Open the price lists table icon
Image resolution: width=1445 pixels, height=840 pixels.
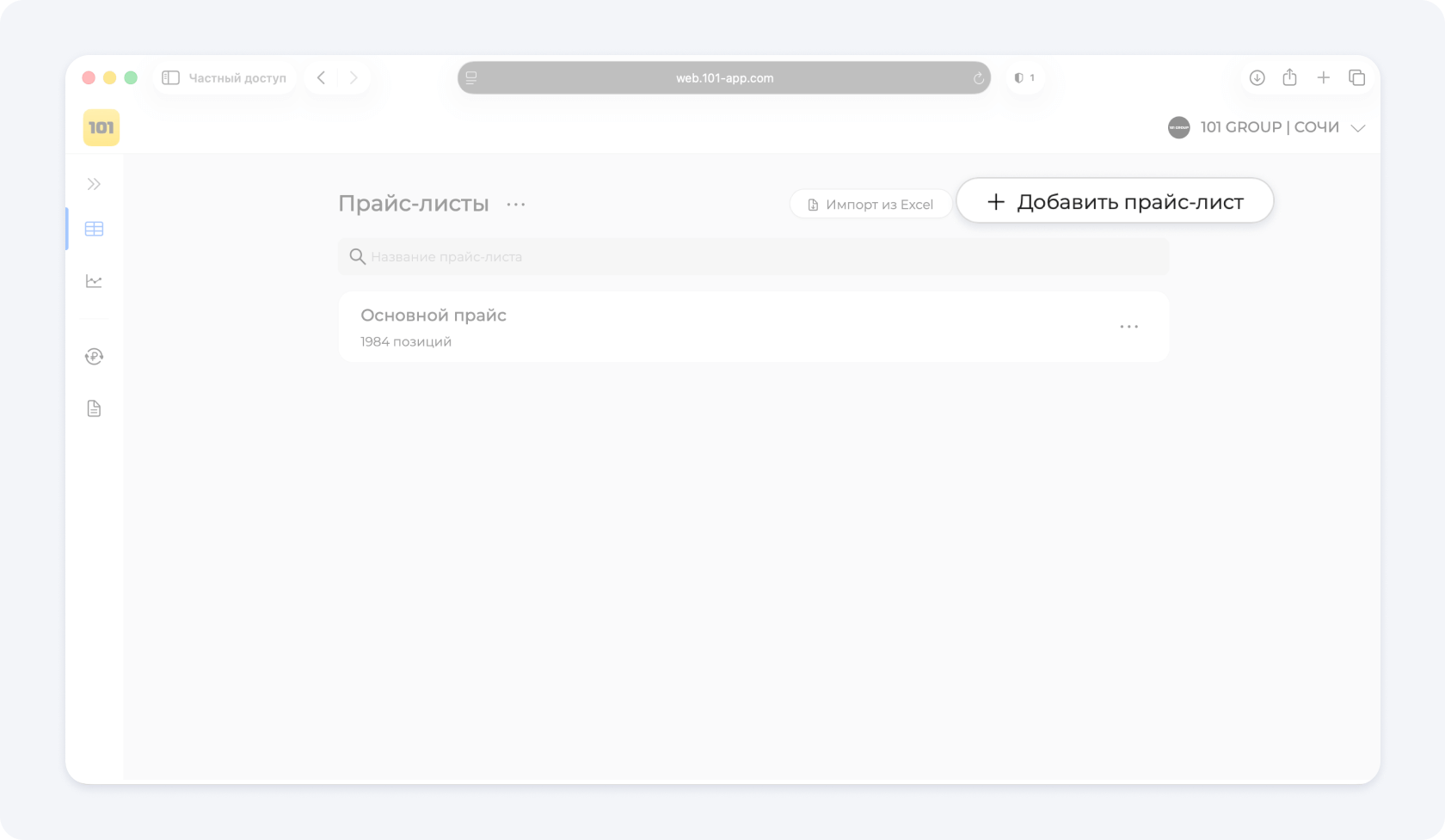click(x=94, y=229)
